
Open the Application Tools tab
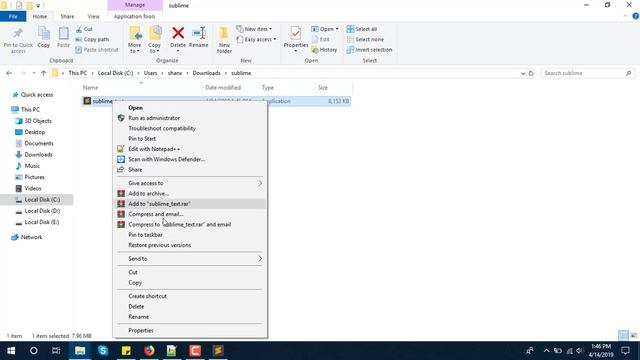pos(134,16)
